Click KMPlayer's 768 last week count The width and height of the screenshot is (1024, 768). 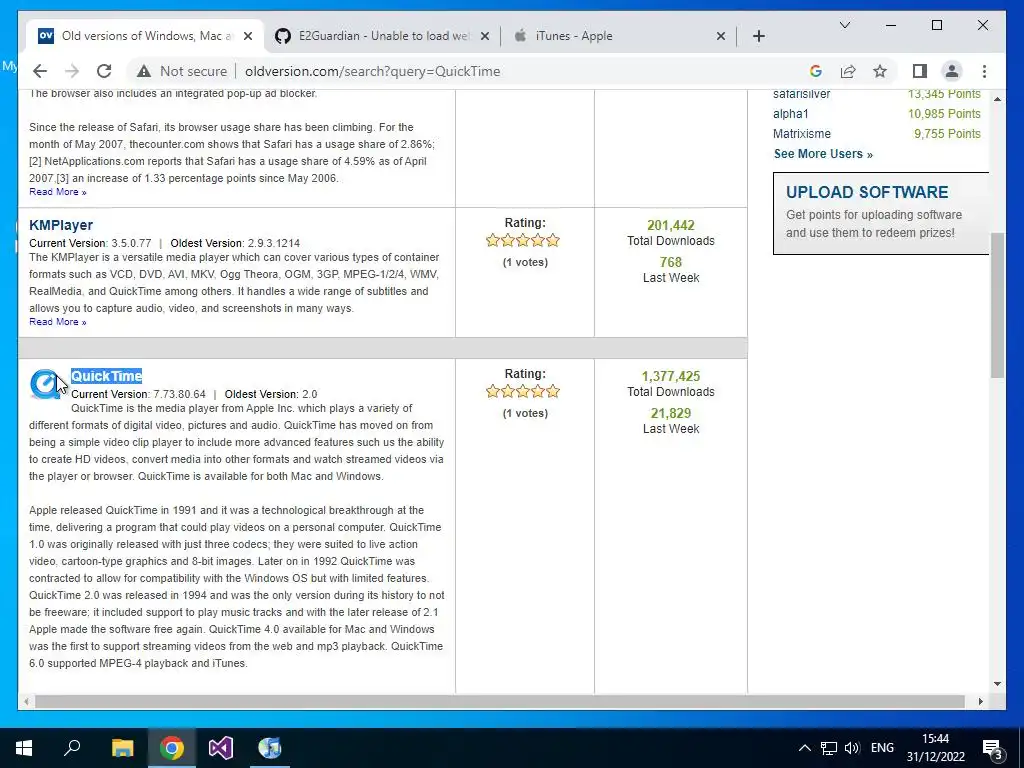point(671,263)
